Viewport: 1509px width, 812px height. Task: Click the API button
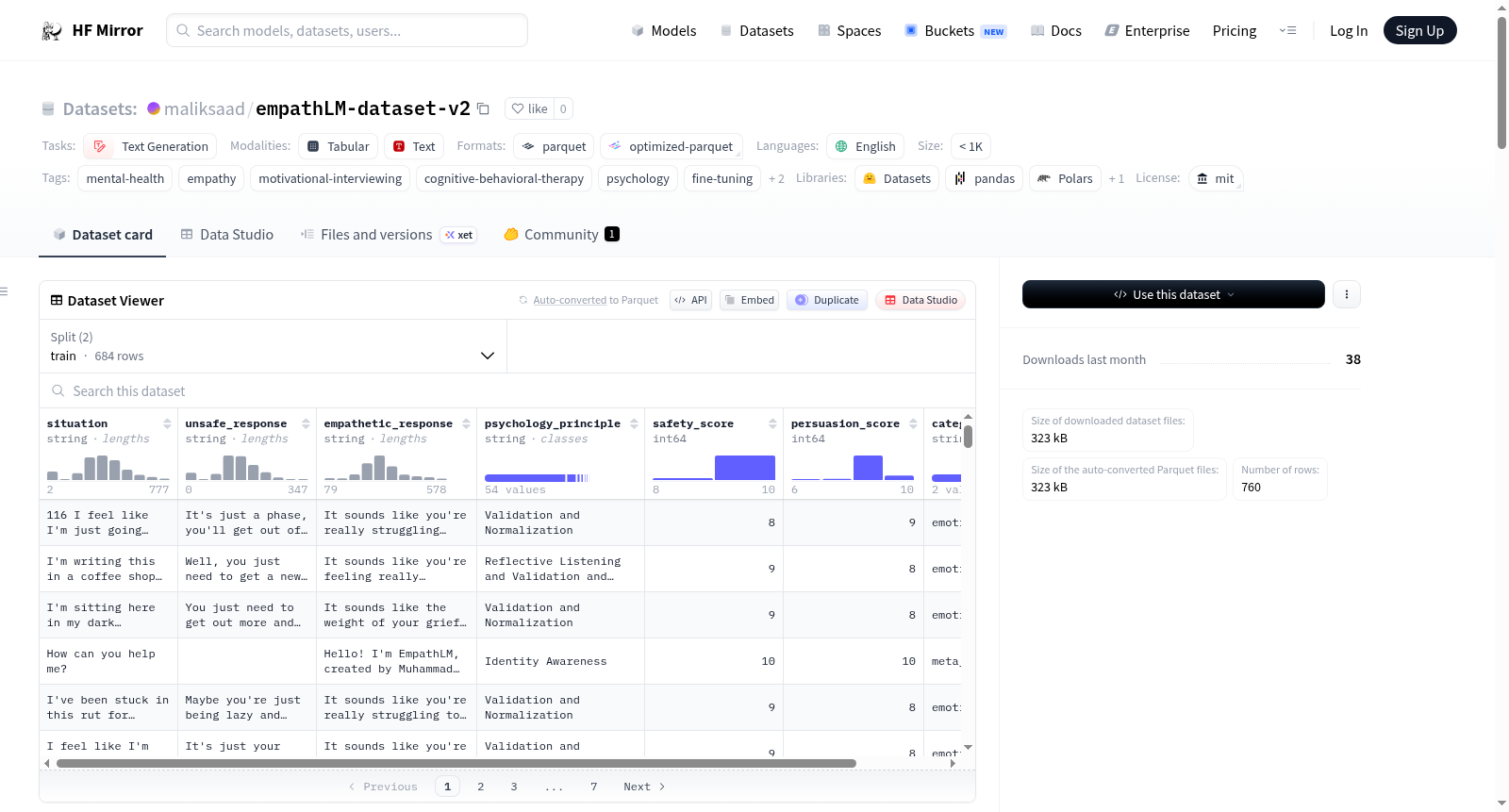(690, 300)
